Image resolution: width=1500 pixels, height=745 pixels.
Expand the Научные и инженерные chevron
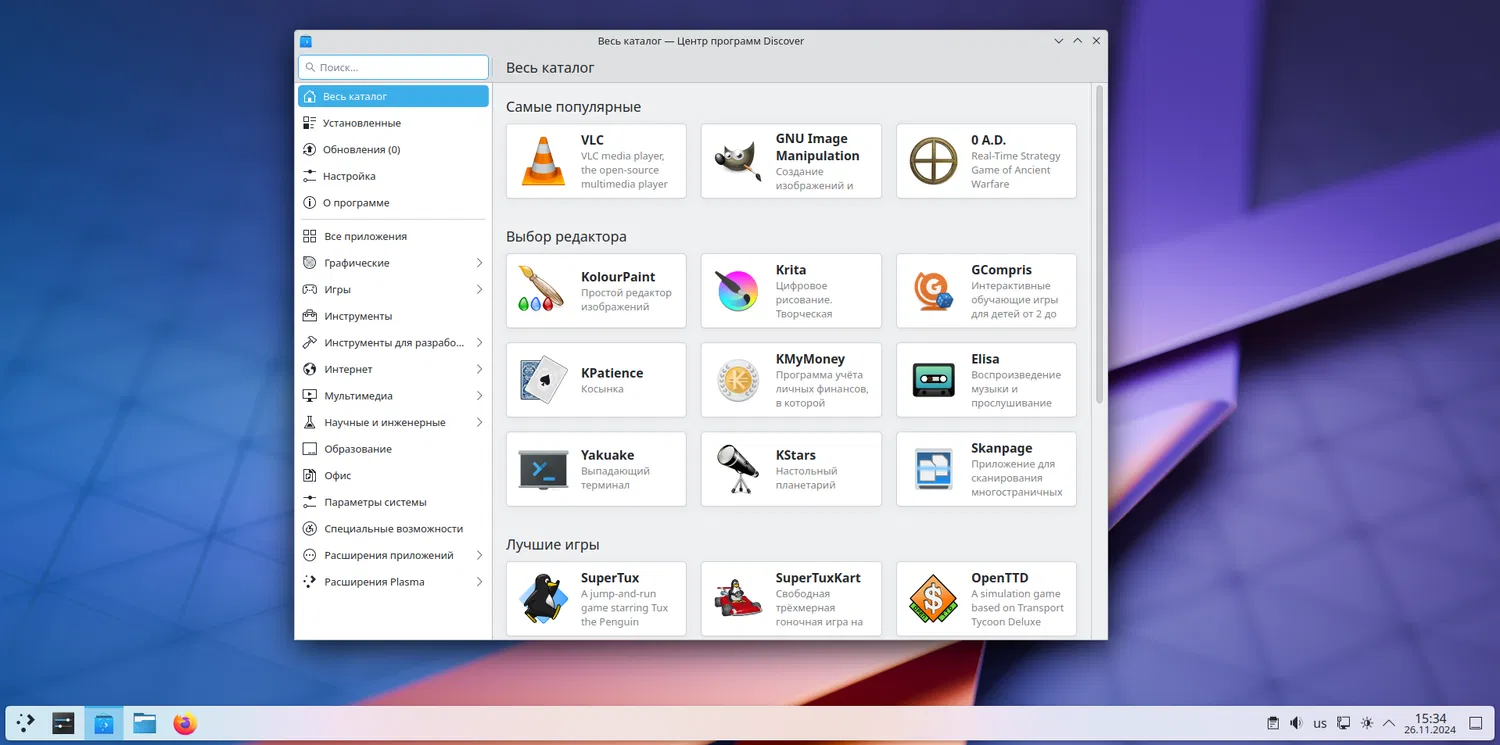479,422
